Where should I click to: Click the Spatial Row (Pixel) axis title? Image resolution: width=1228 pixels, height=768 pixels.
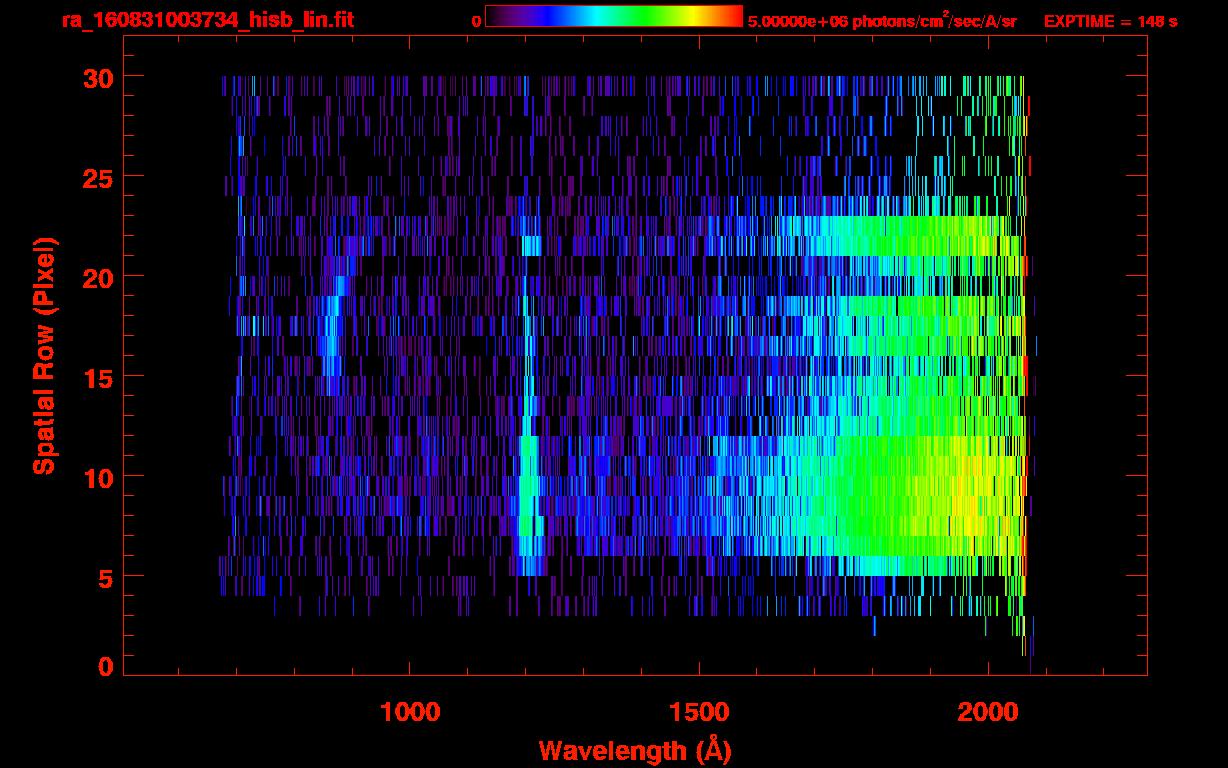43,355
